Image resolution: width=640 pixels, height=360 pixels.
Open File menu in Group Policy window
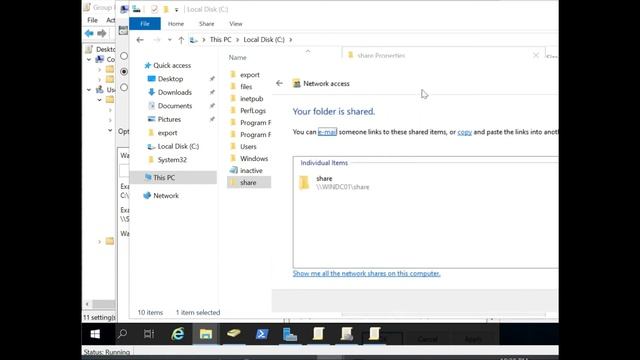pyautogui.click(x=92, y=20)
